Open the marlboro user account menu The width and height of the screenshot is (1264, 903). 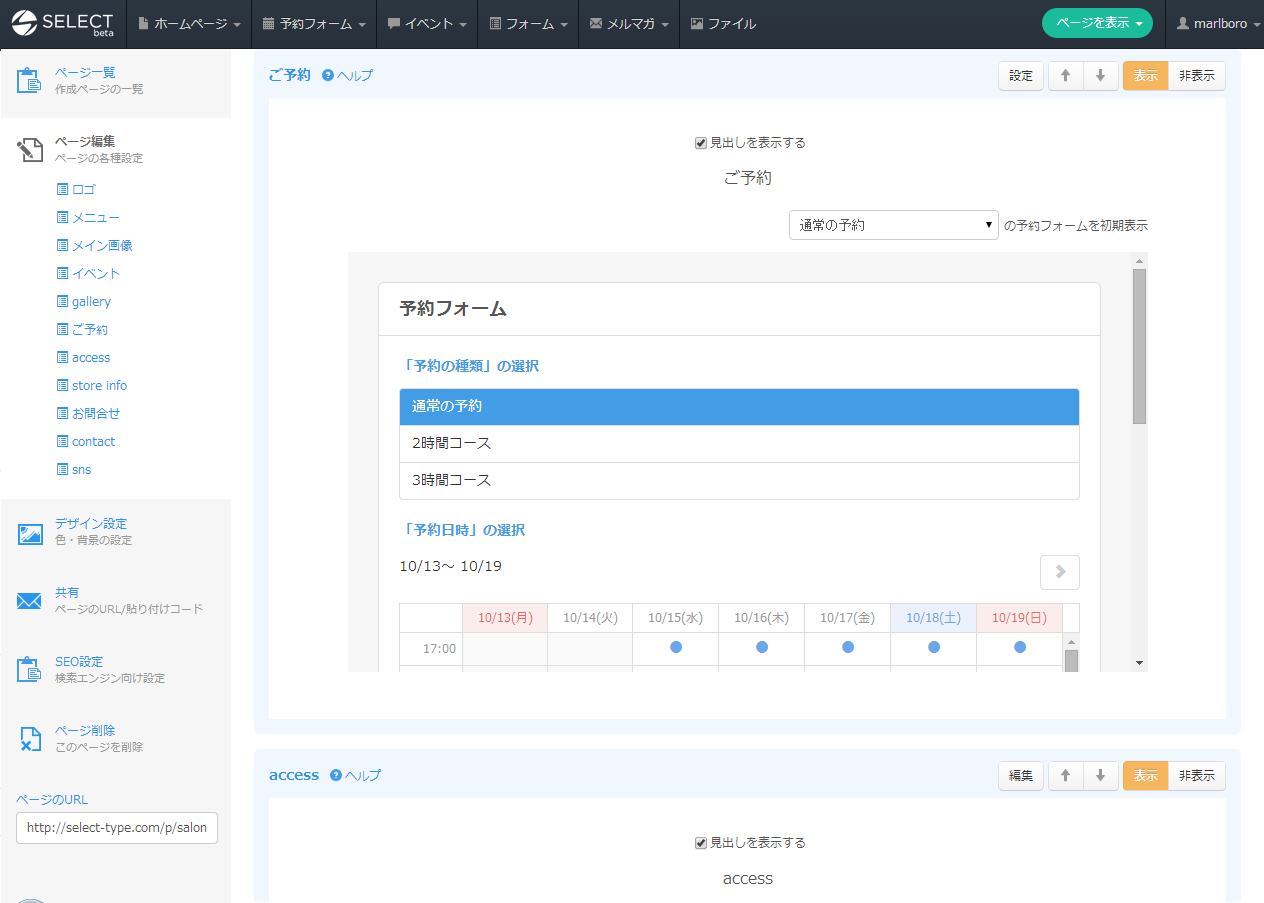click(x=1214, y=23)
